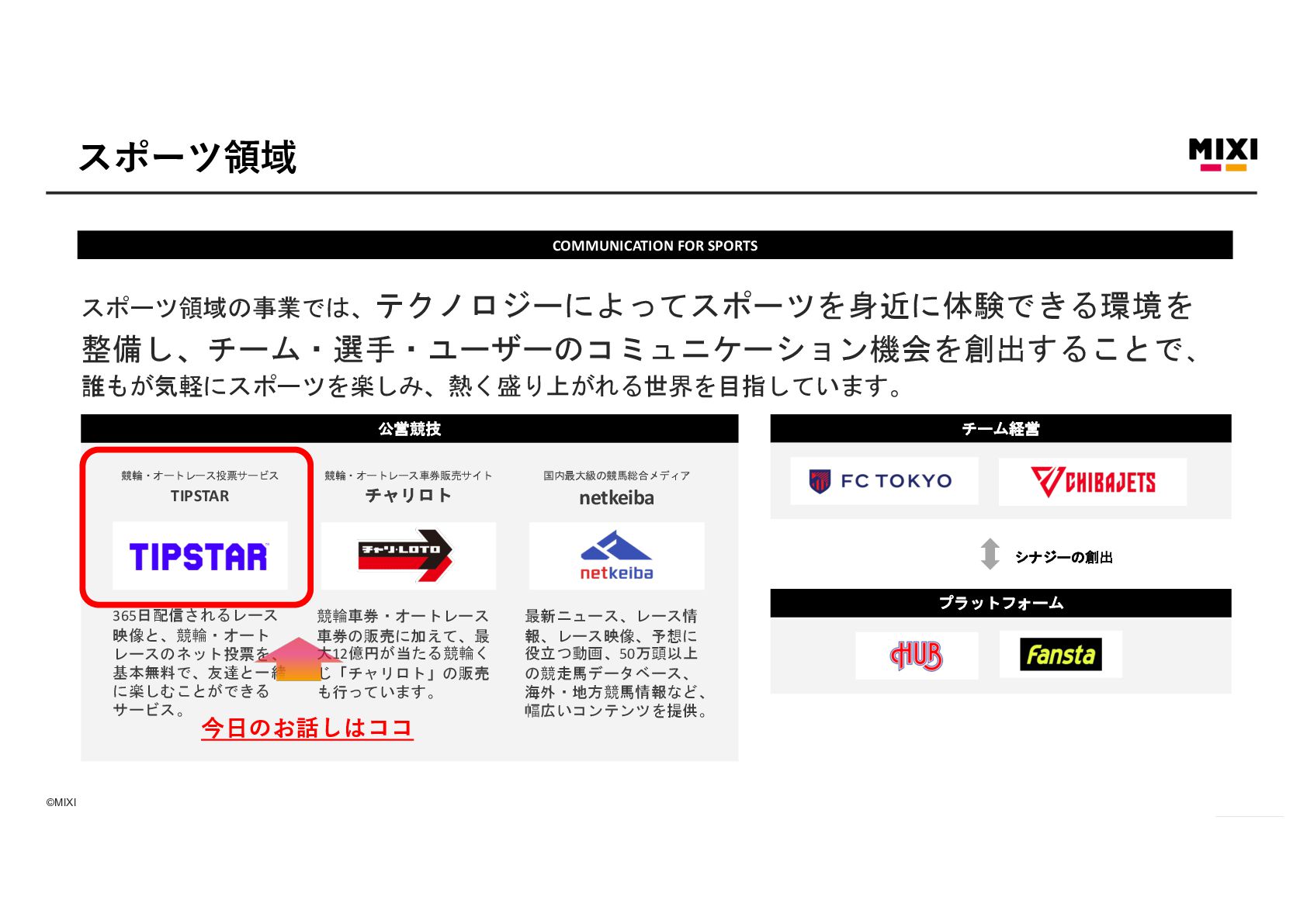Screen dimensions: 1307x924
Task: Click the MIXI logo at top right
Action: point(1222,155)
